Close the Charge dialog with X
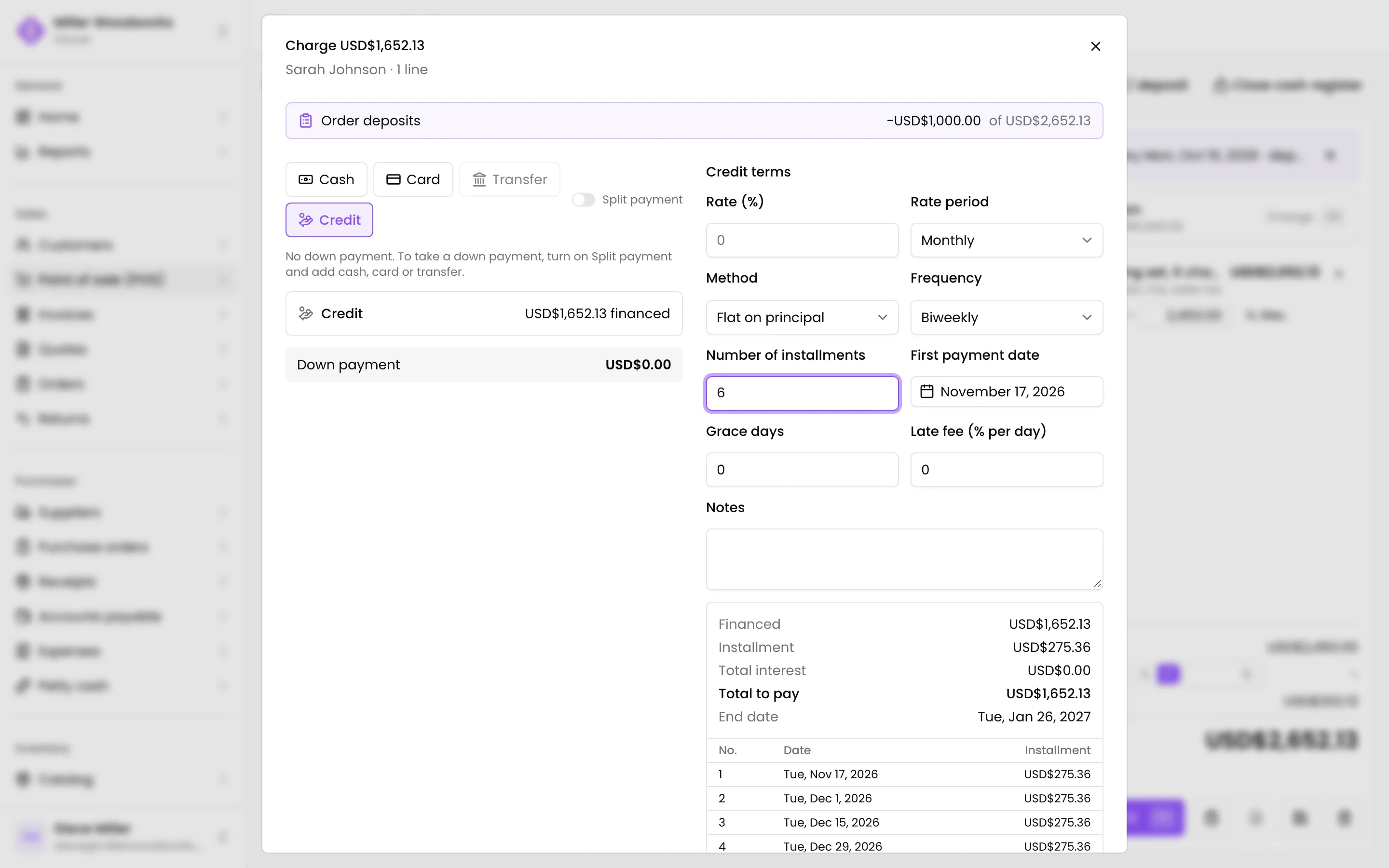The image size is (1389, 868). tap(1095, 46)
